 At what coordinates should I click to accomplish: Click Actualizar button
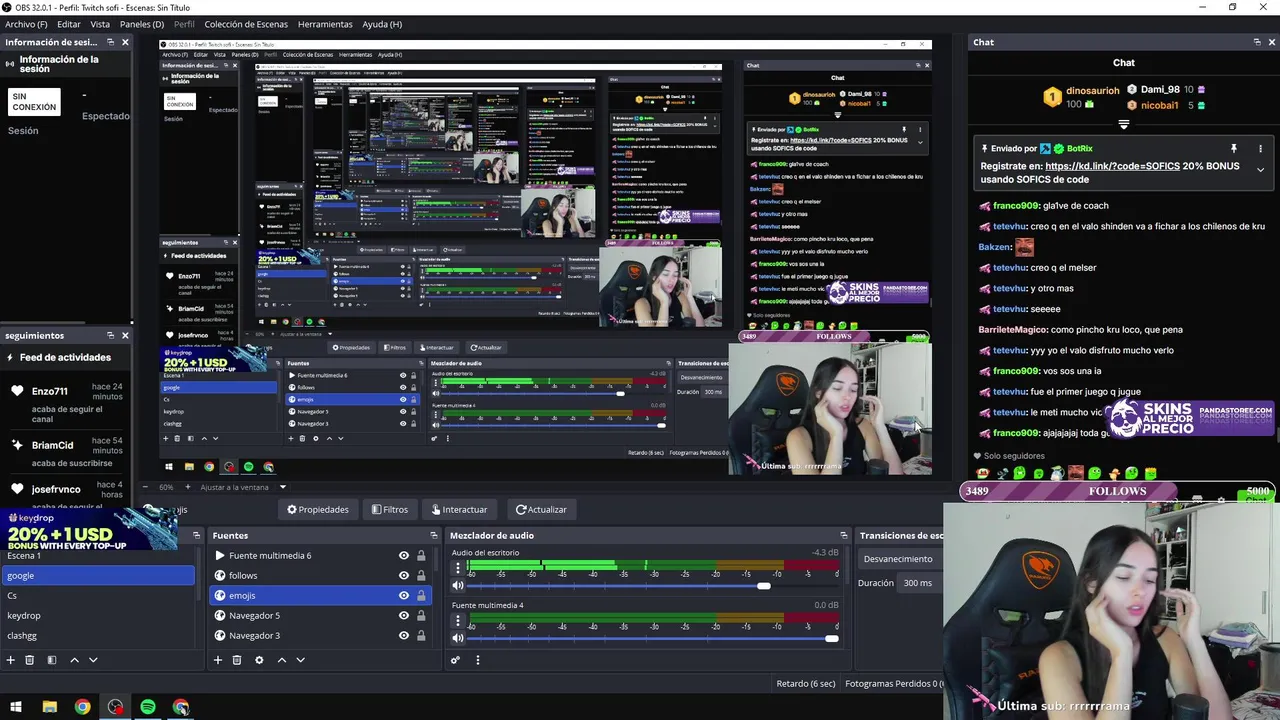pyautogui.click(x=541, y=510)
